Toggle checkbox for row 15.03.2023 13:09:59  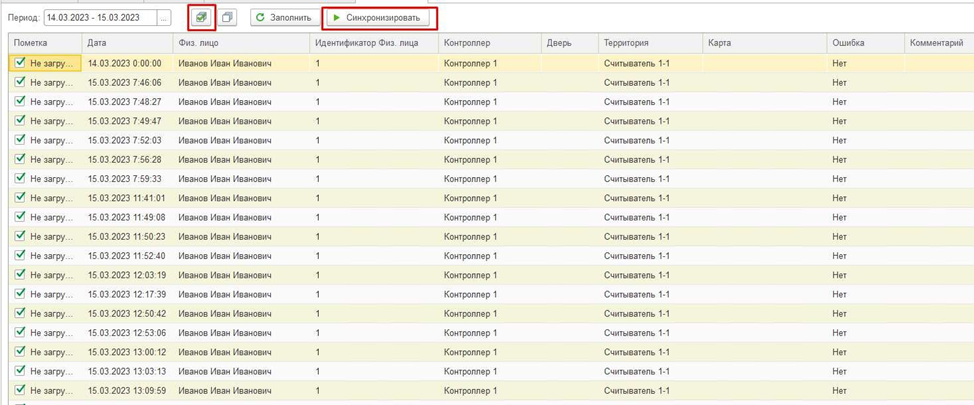point(20,391)
